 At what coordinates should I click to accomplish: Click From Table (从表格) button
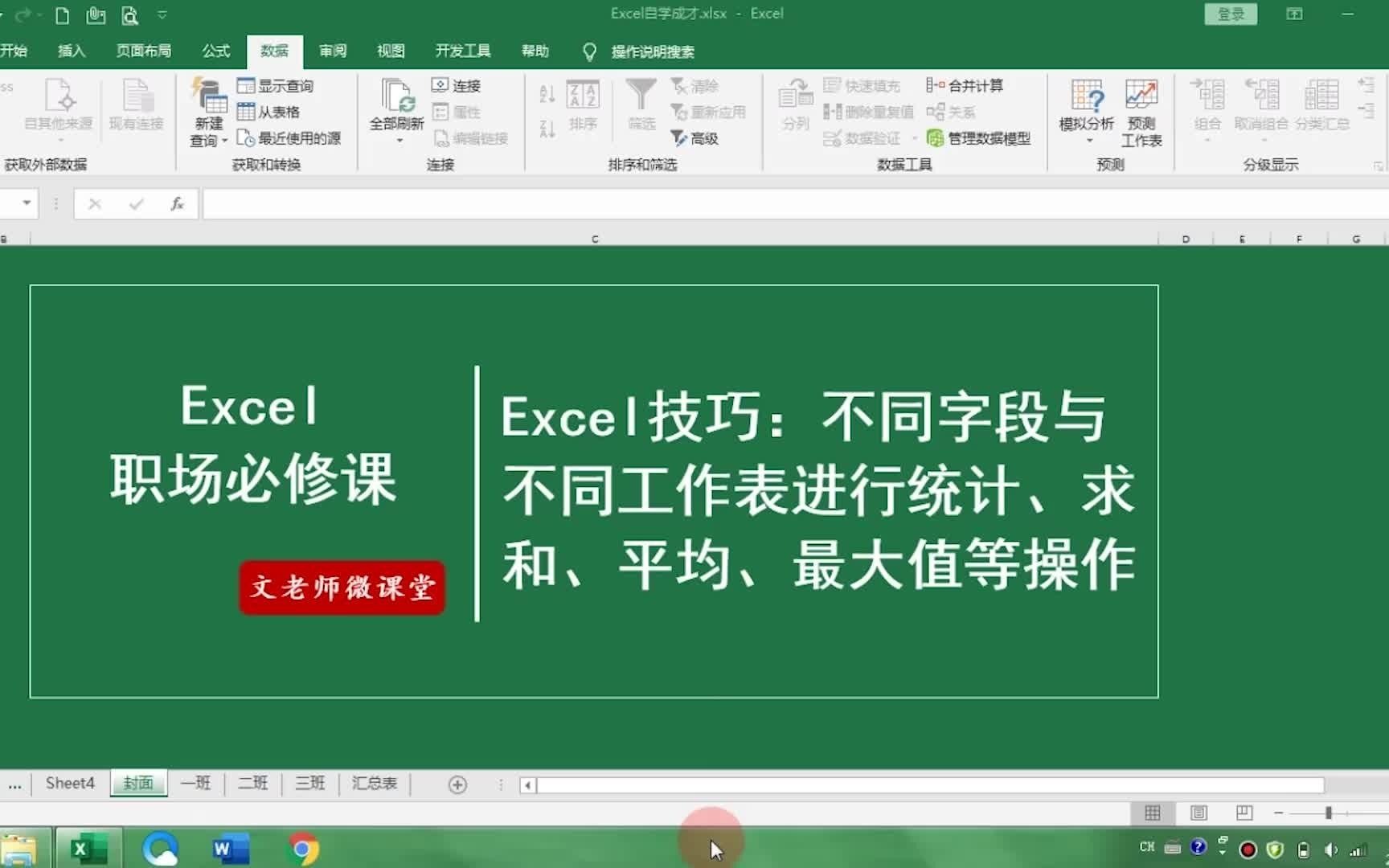(268, 112)
